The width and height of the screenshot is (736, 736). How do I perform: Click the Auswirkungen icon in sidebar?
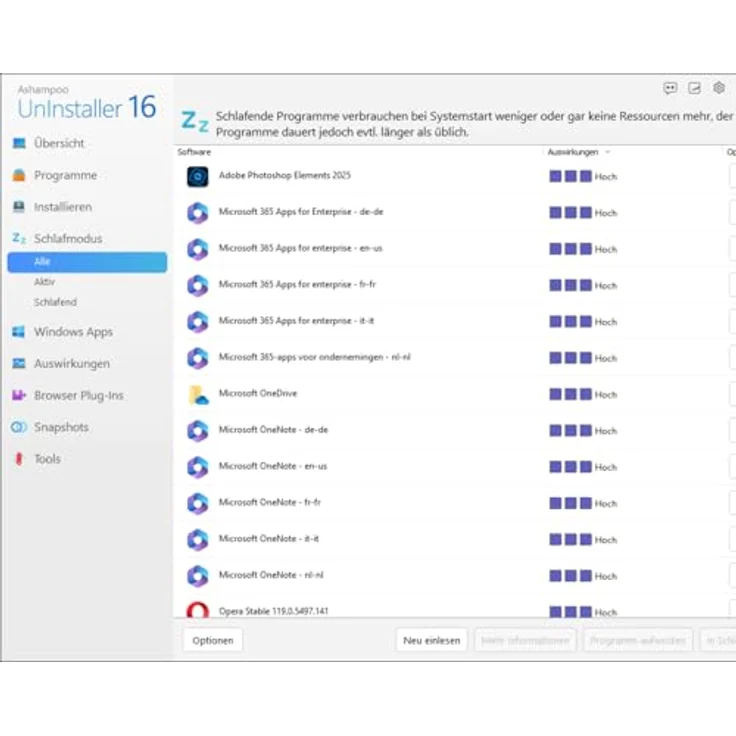[x=19, y=363]
